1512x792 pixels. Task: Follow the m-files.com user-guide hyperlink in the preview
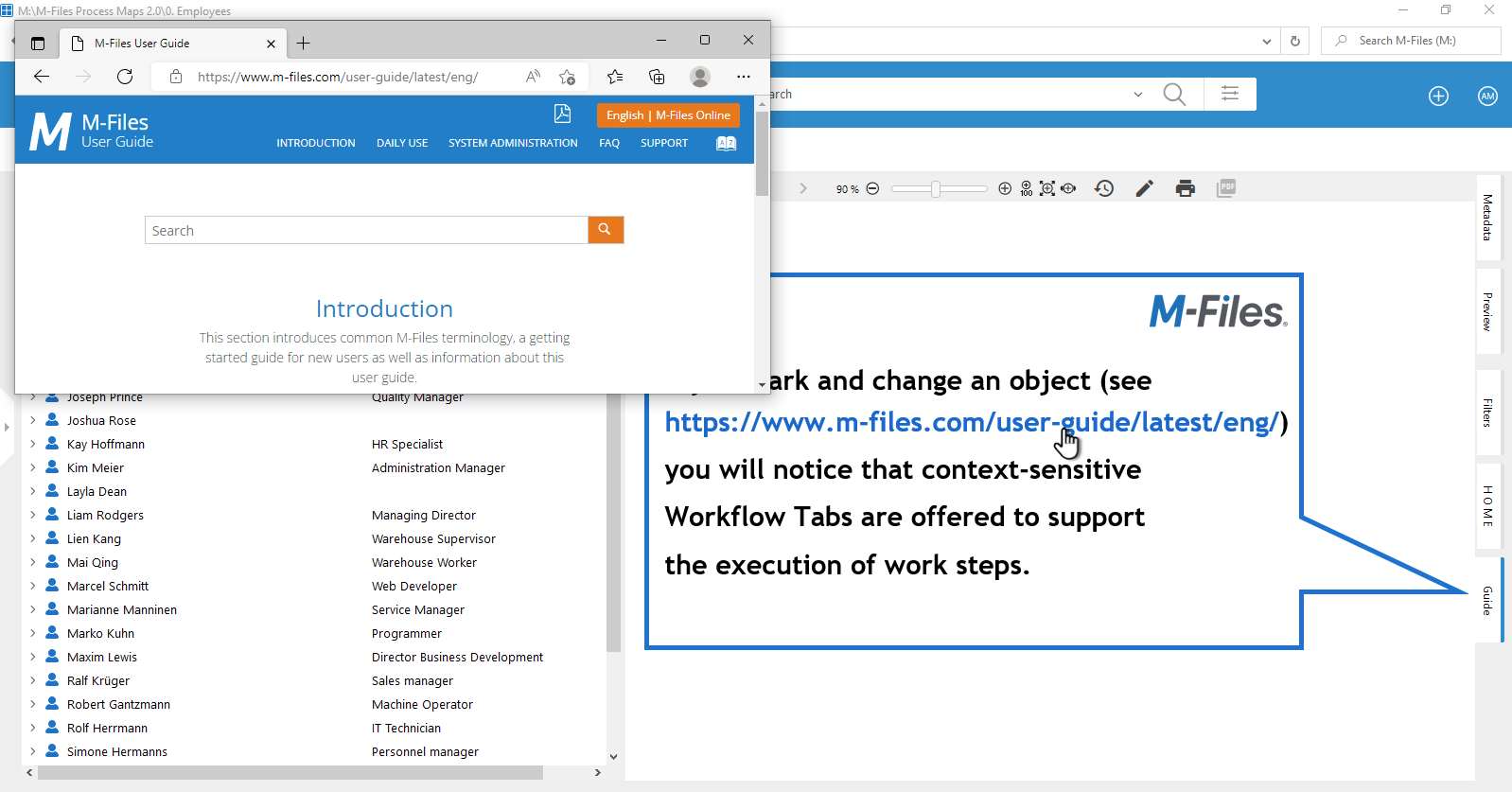[971, 422]
